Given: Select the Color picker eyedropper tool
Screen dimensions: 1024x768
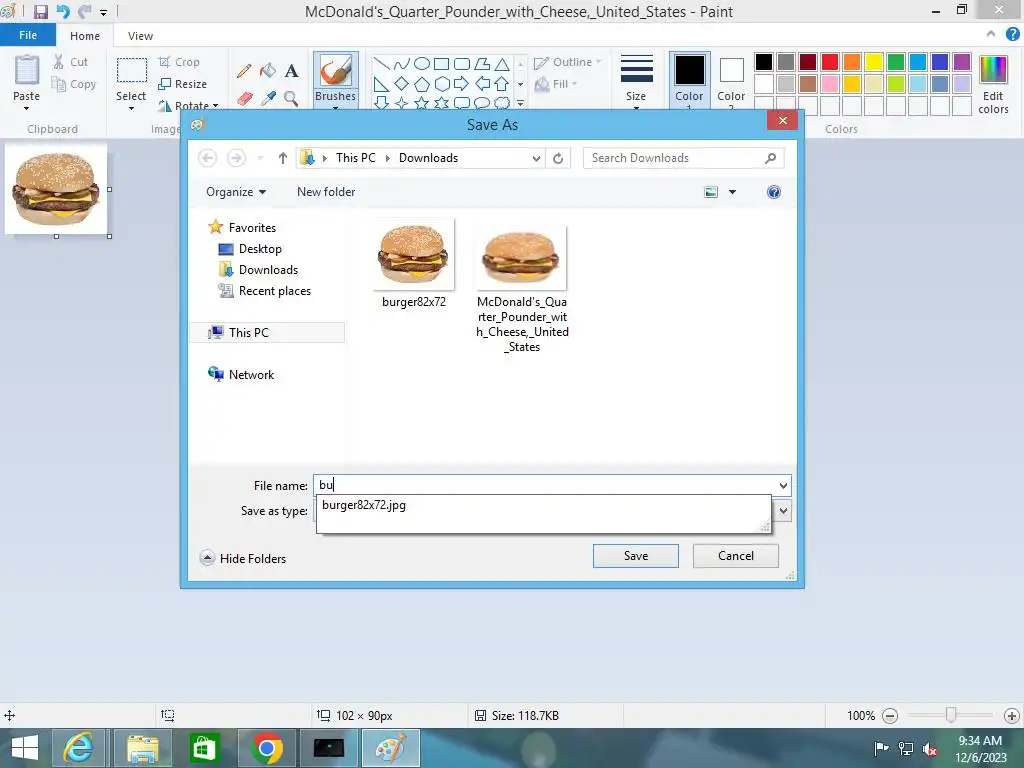Looking at the screenshot, I should tap(268, 98).
